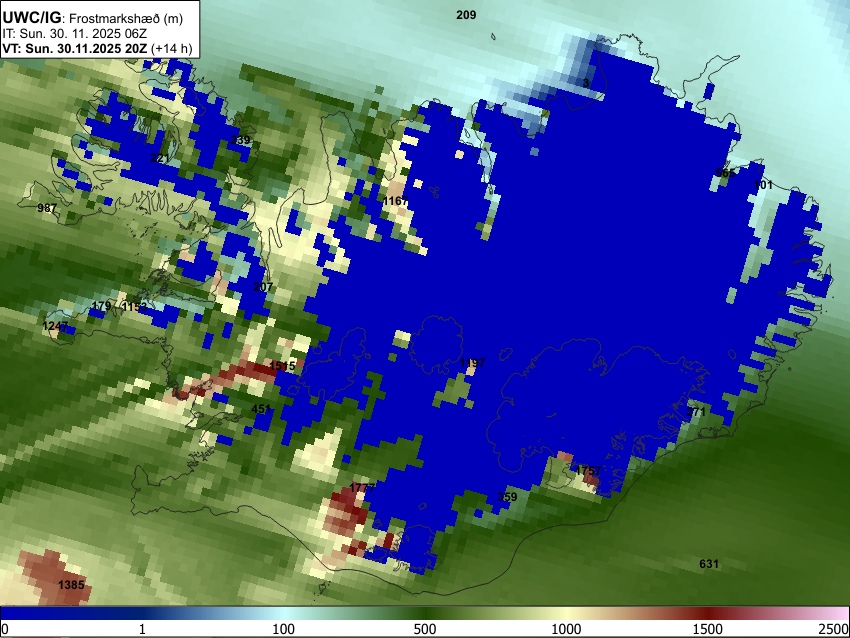Click the initial time line 'IT: Sun. 30. 11. 2025 06Z'
This screenshot has height=638, width=850.
75,34
